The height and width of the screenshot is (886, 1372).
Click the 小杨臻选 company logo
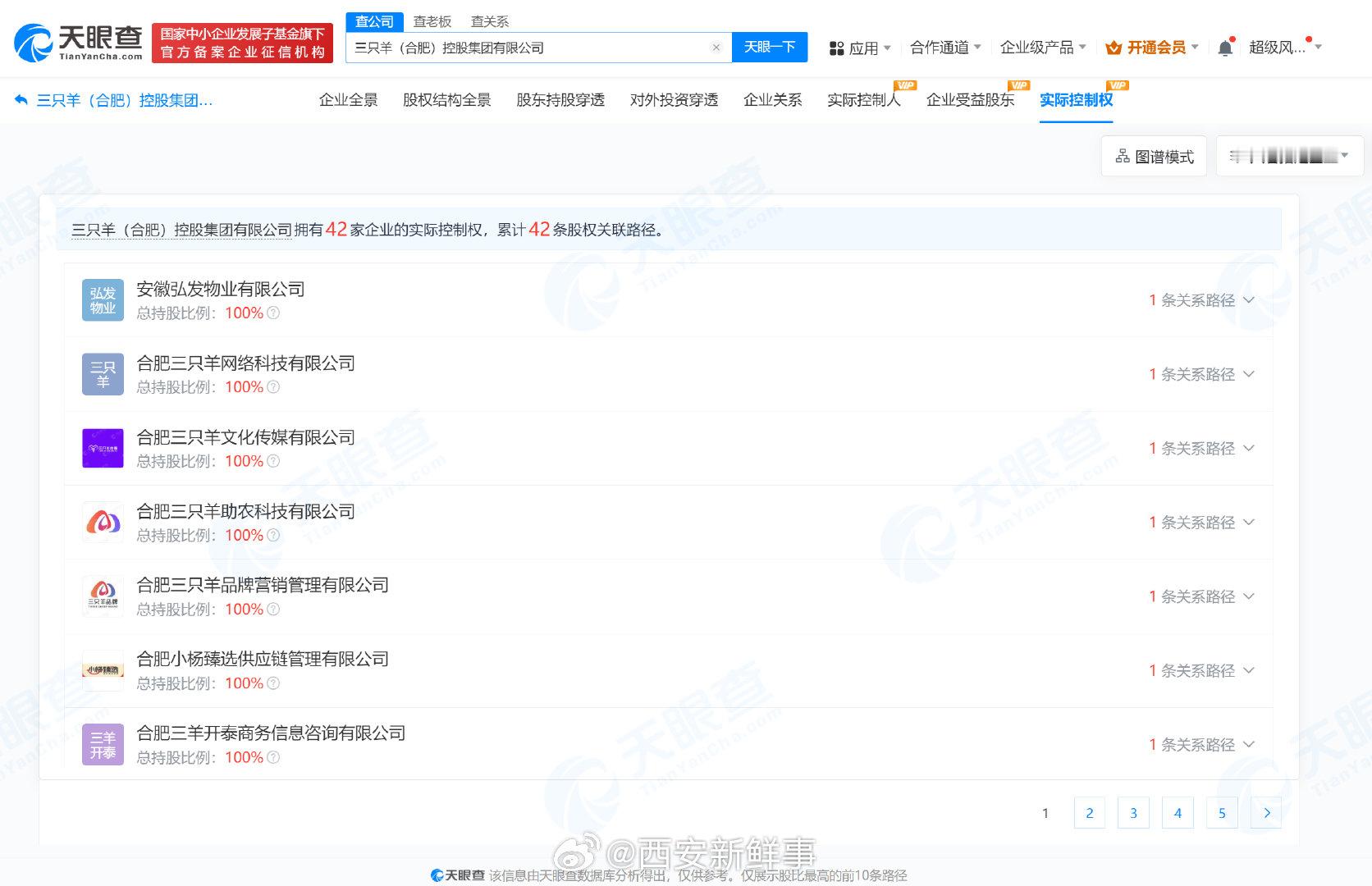point(103,670)
